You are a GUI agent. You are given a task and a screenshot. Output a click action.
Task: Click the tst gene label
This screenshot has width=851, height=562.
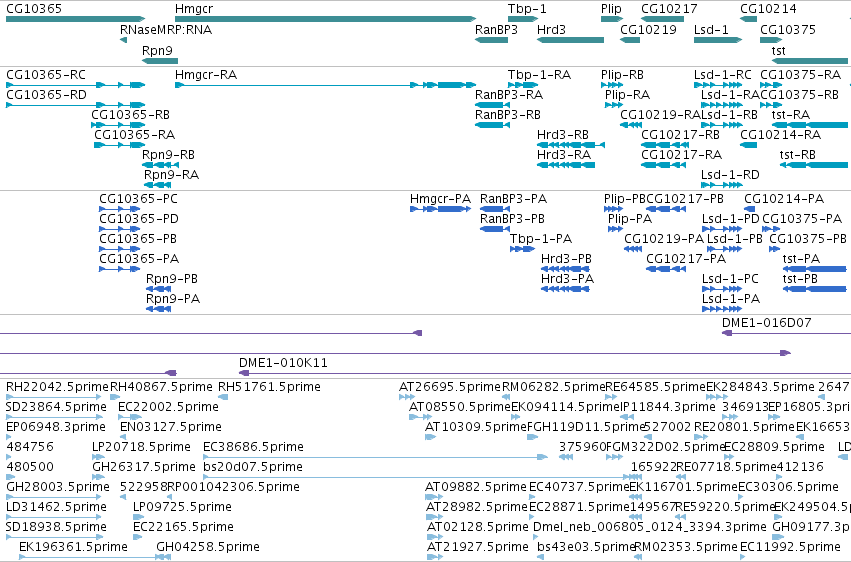click(778, 51)
